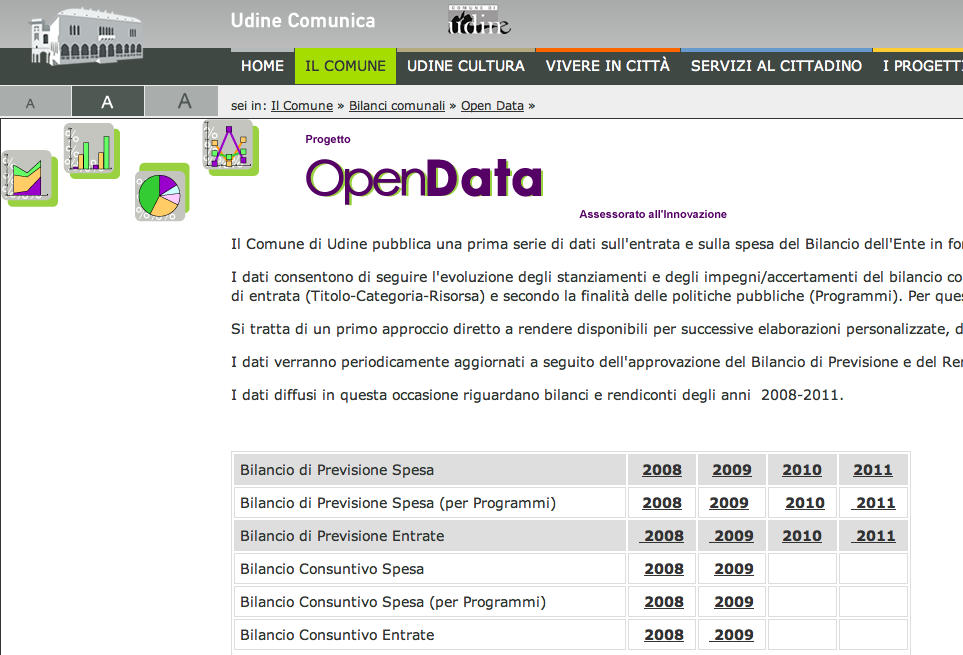Open 2011 for Bilancio di Previsione Entrate
This screenshot has height=655, width=963.
coord(873,536)
